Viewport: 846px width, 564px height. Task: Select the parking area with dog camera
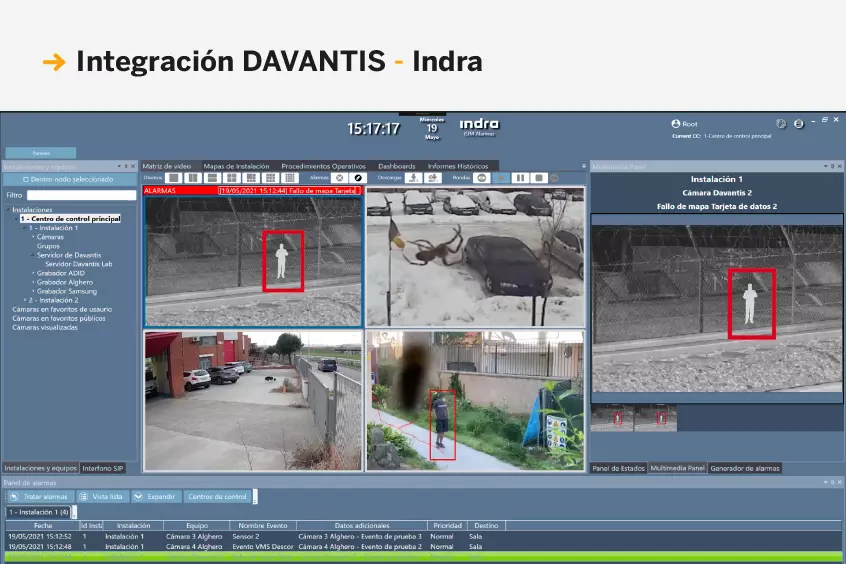254,401
